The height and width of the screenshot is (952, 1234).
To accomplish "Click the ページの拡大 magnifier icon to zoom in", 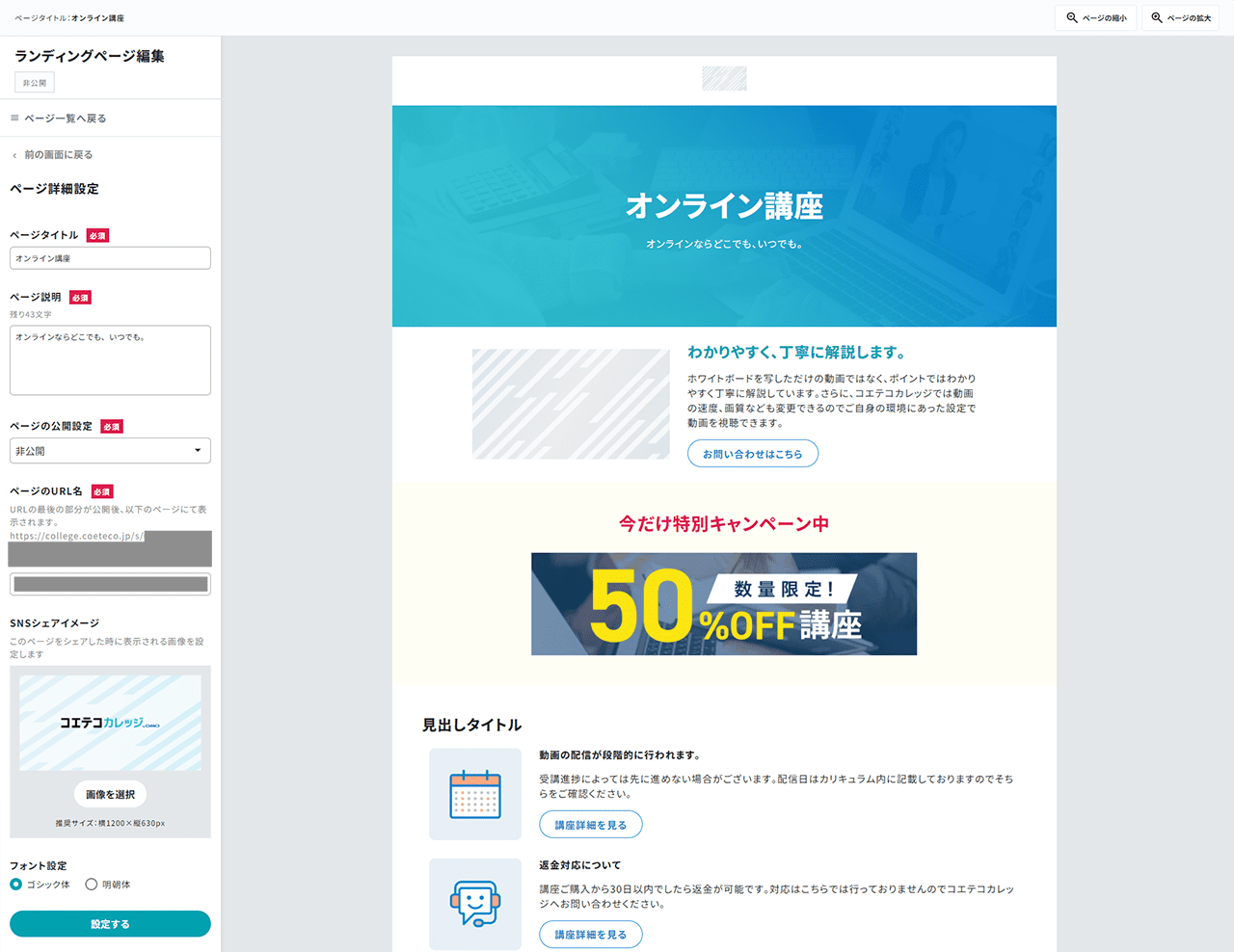I will (1157, 16).
